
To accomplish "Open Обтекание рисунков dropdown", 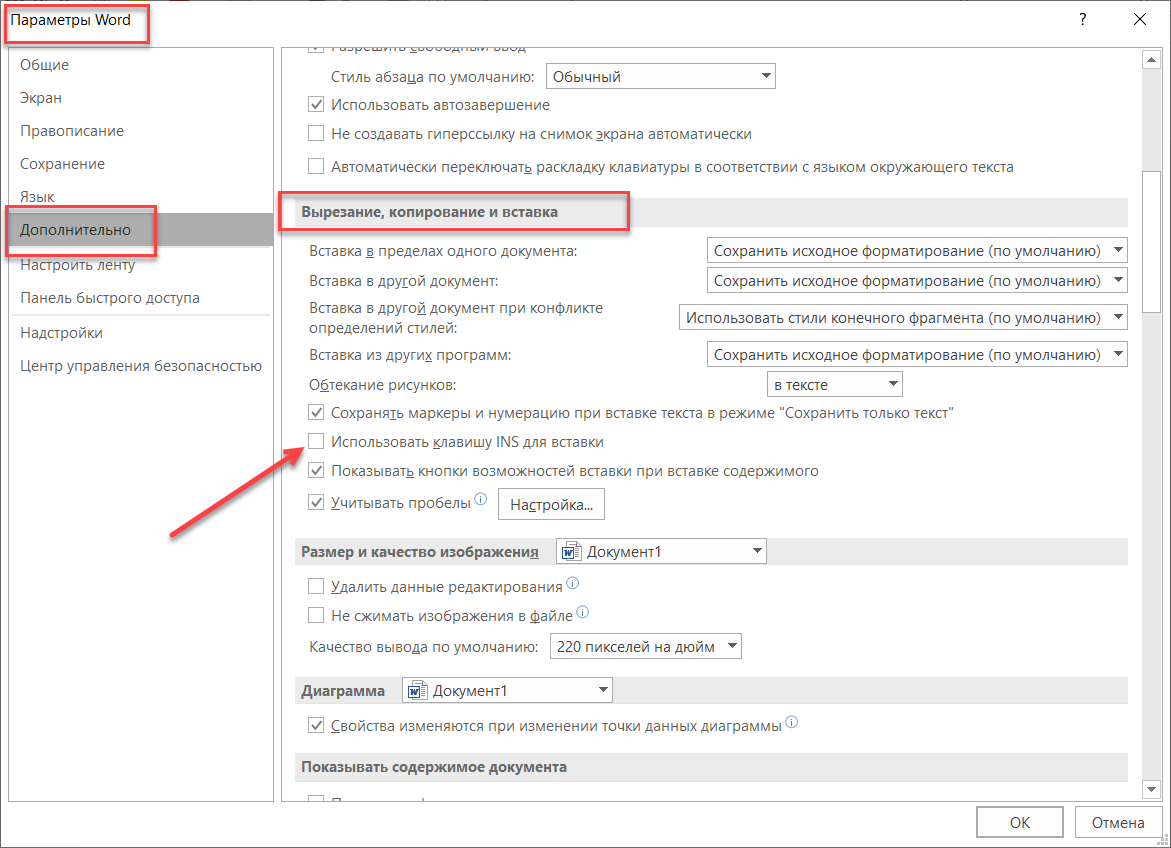I will (x=835, y=384).
